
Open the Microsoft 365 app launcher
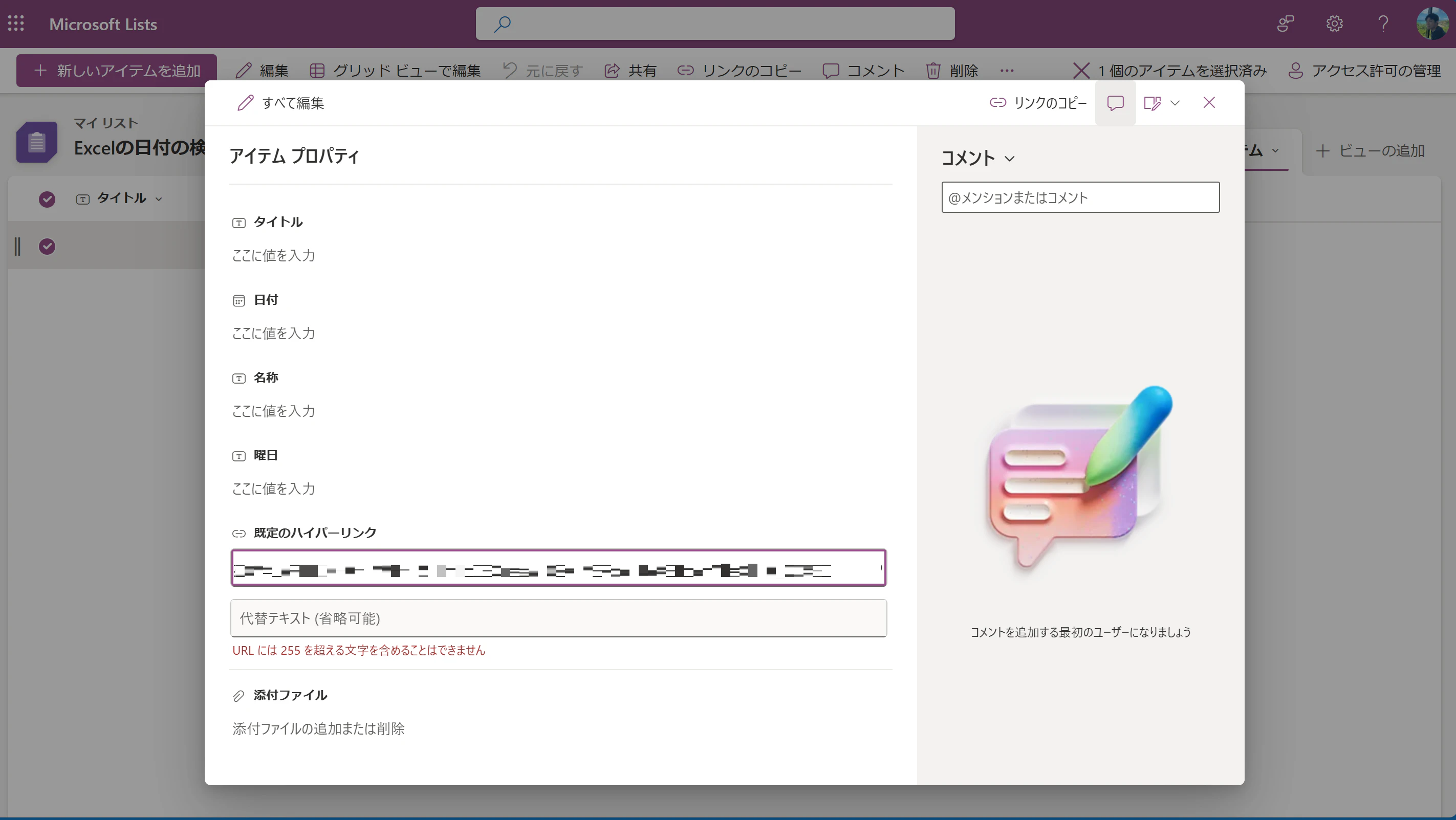pos(16,23)
